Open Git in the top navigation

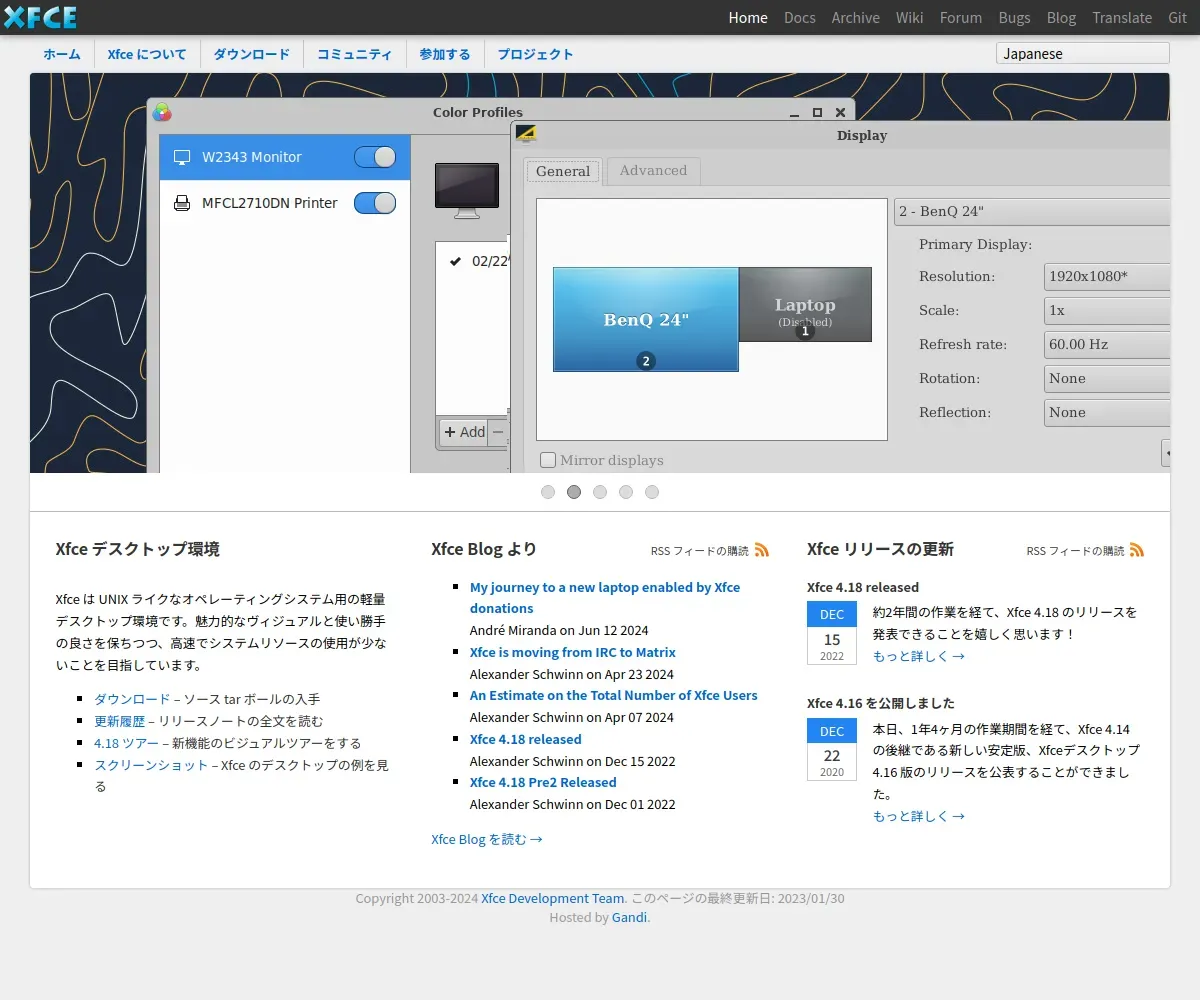(x=1178, y=18)
